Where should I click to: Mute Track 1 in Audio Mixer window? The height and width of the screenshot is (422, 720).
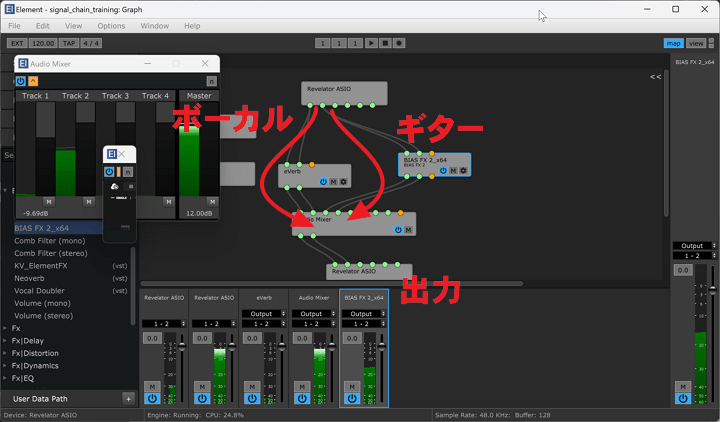click(49, 202)
